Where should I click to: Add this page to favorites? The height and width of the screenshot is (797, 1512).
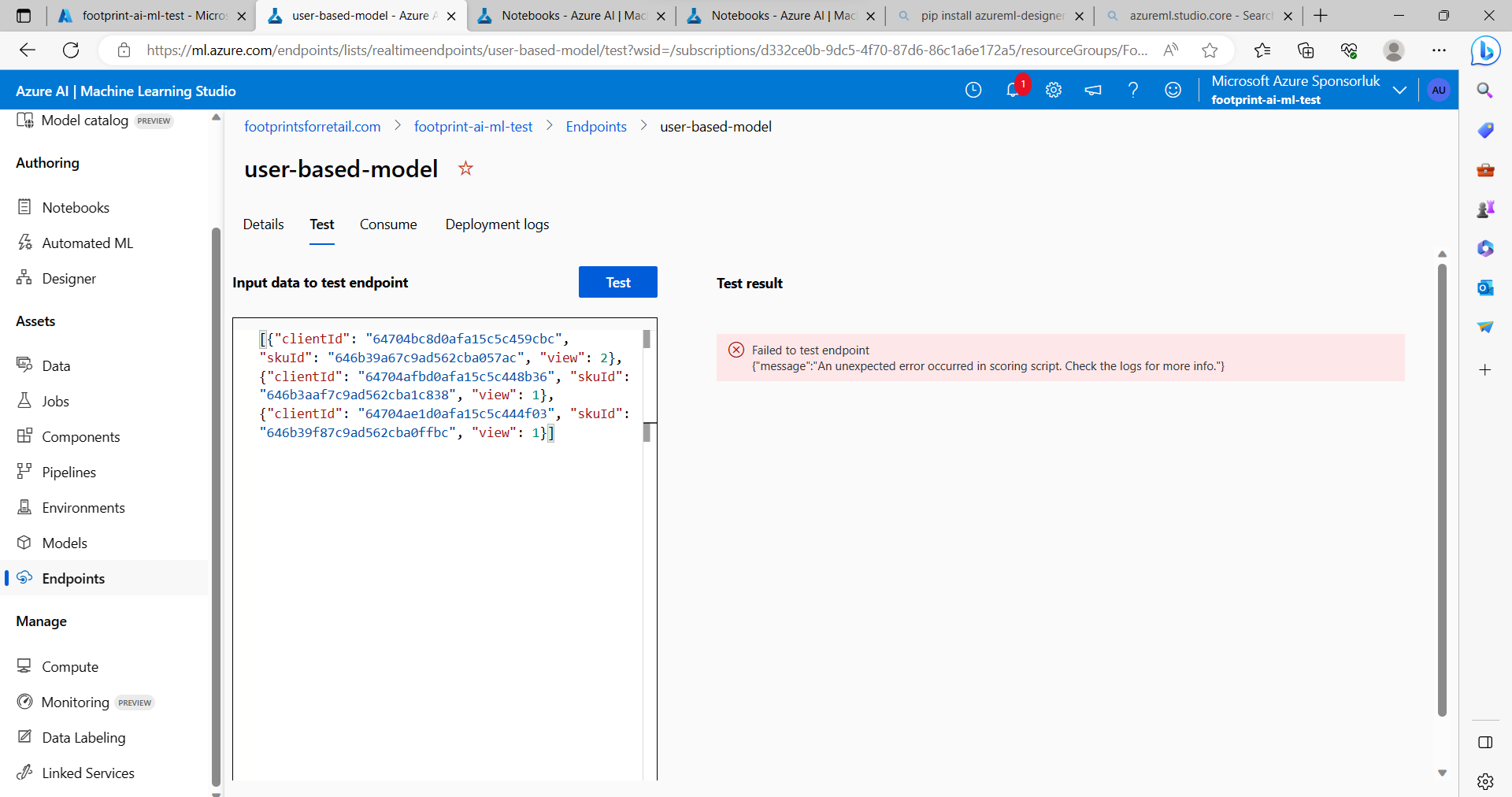pos(1210,50)
